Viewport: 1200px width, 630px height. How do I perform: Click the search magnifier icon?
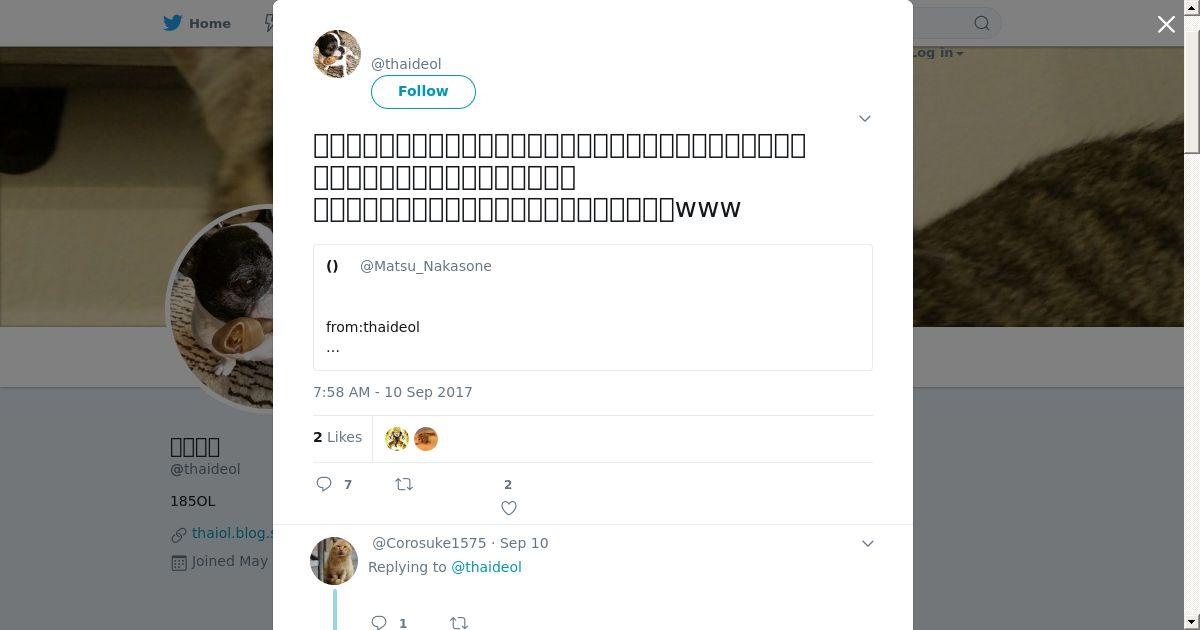pos(982,23)
